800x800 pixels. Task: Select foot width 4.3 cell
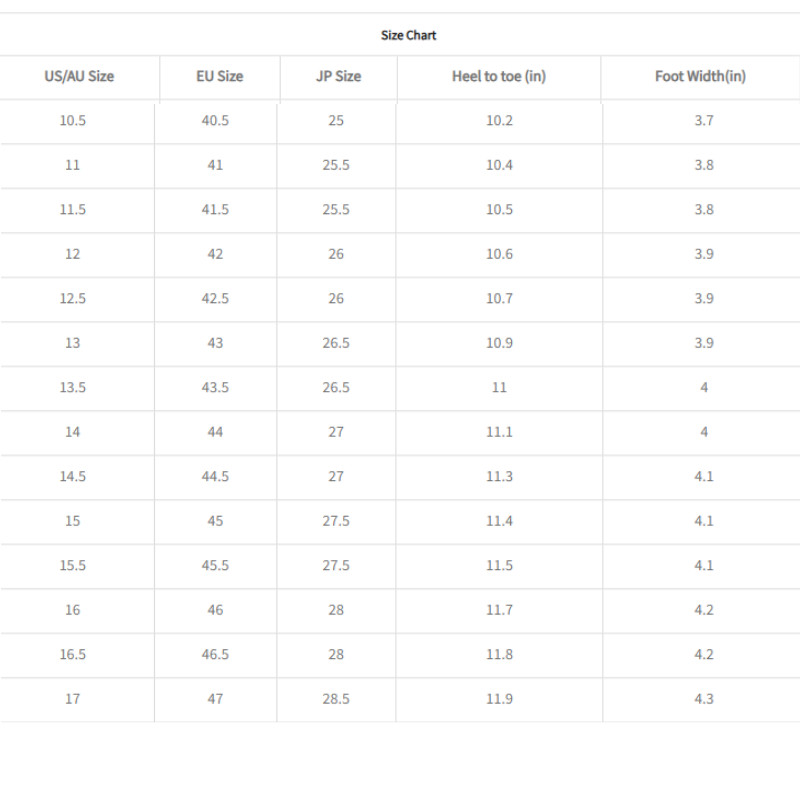coord(704,698)
